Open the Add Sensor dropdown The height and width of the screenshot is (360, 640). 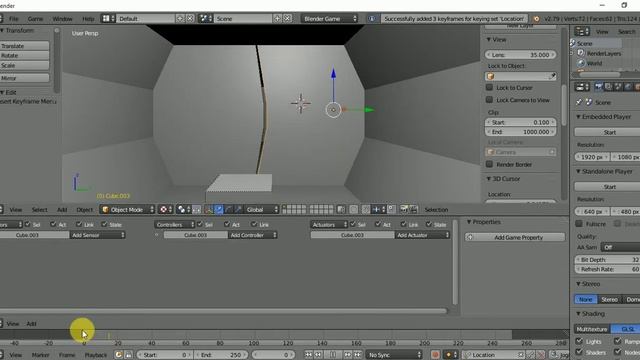click(x=98, y=235)
